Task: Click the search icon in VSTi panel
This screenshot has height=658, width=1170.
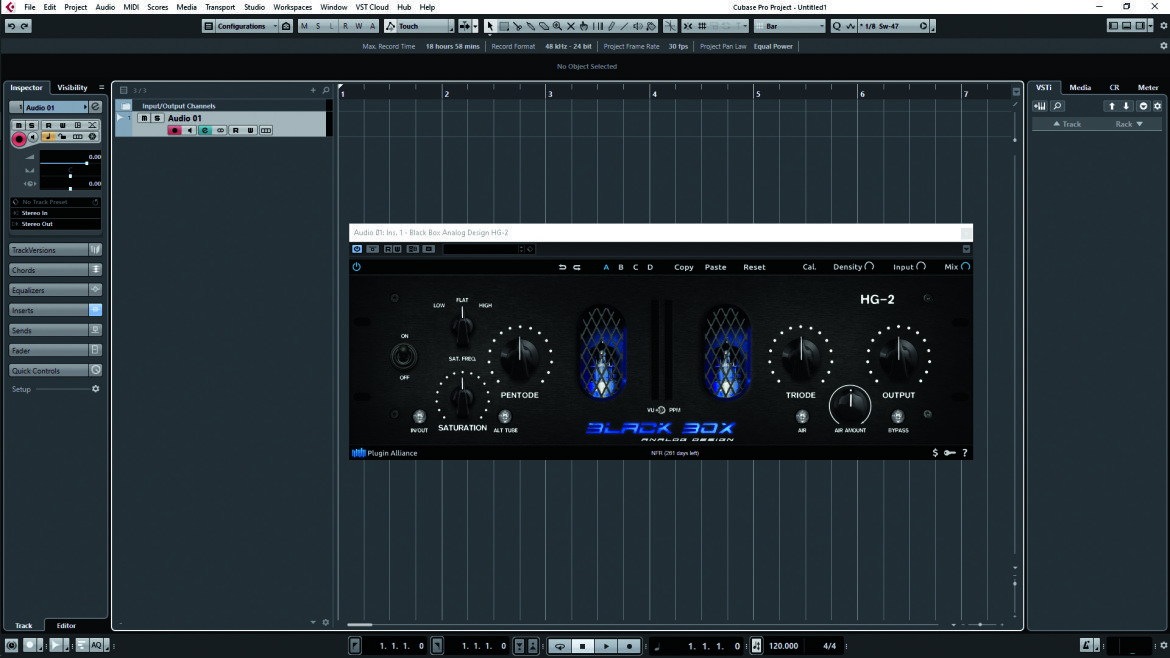Action: click(x=1057, y=106)
